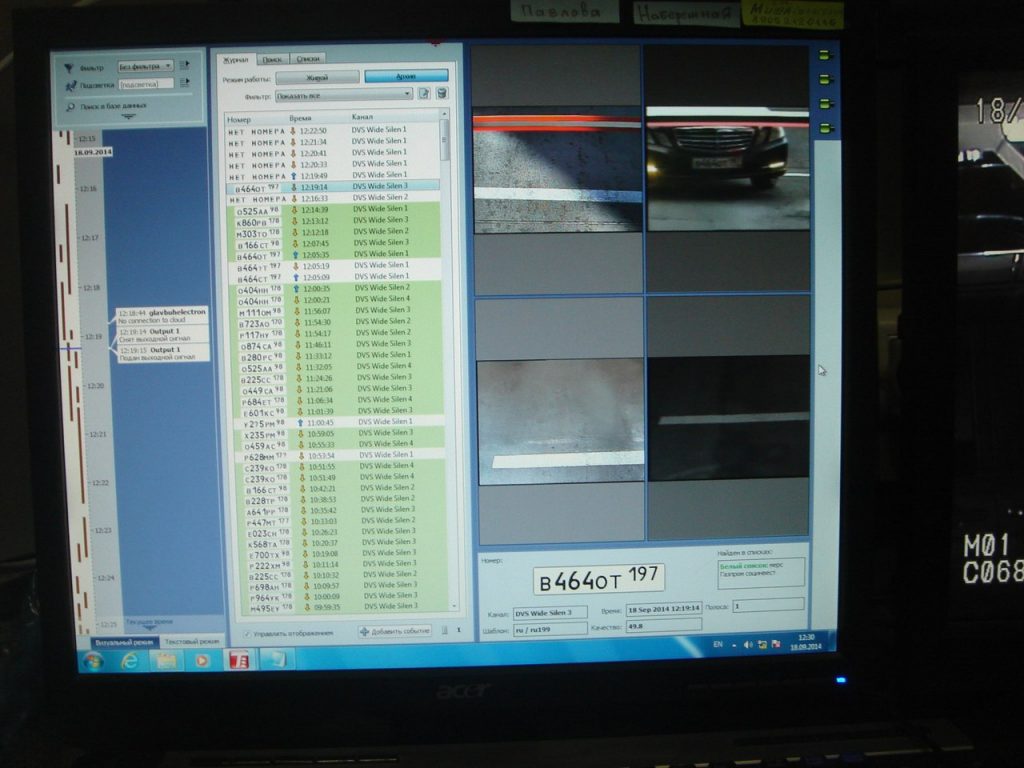
Task: Switch to the Поиск tab
Action: tap(272, 59)
